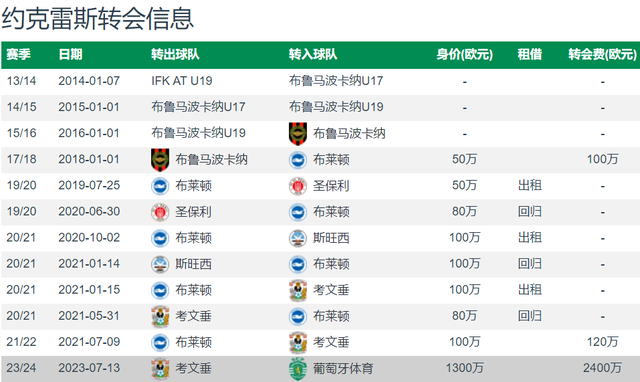The width and height of the screenshot is (640, 382).
Task: Click the 转入球队 column header
Action: click(x=313, y=54)
